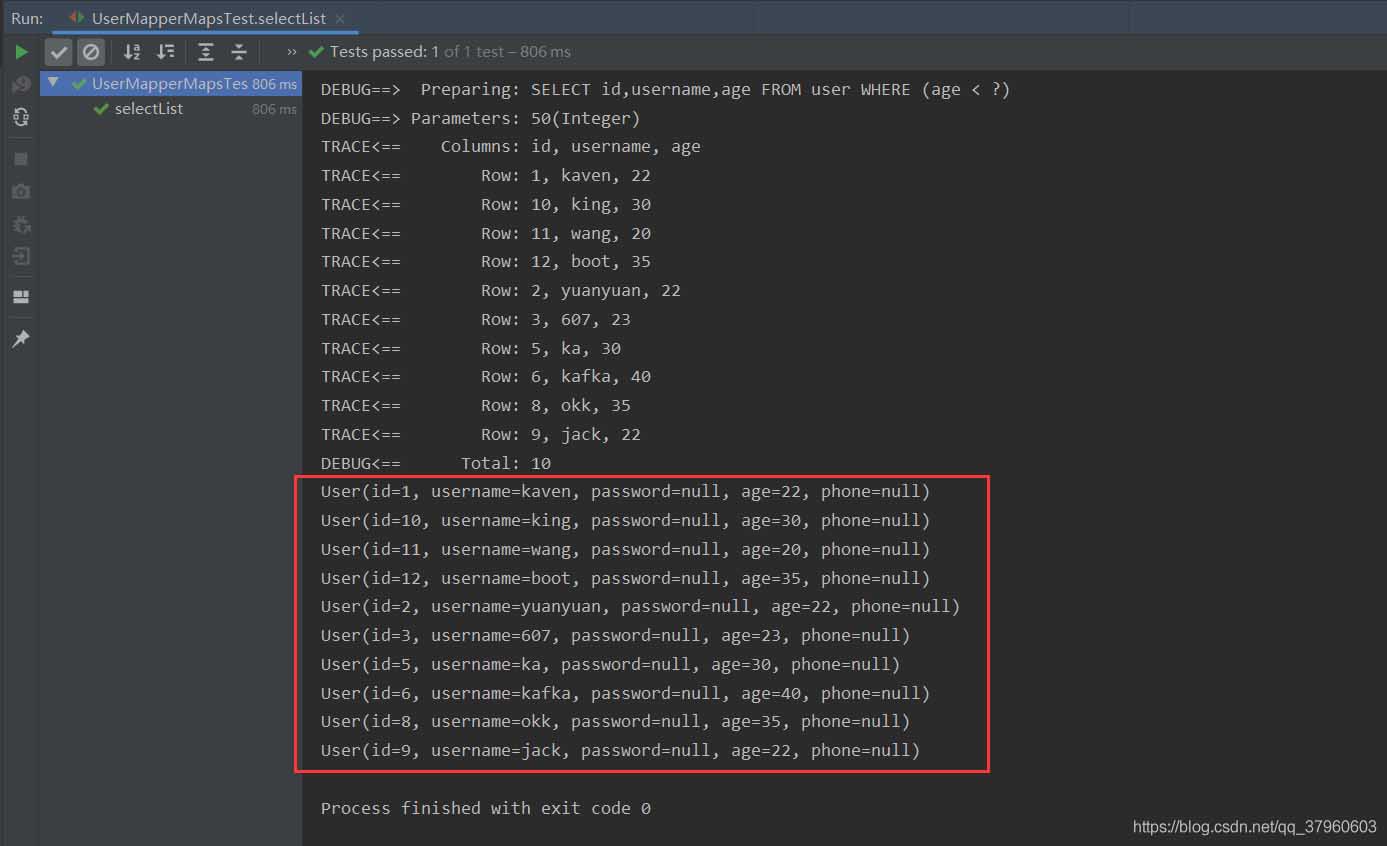The height and width of the screenshot is (846, 1387).
Task: Toggle Show Ignored tests filter
Action: [x=91, y=52]
